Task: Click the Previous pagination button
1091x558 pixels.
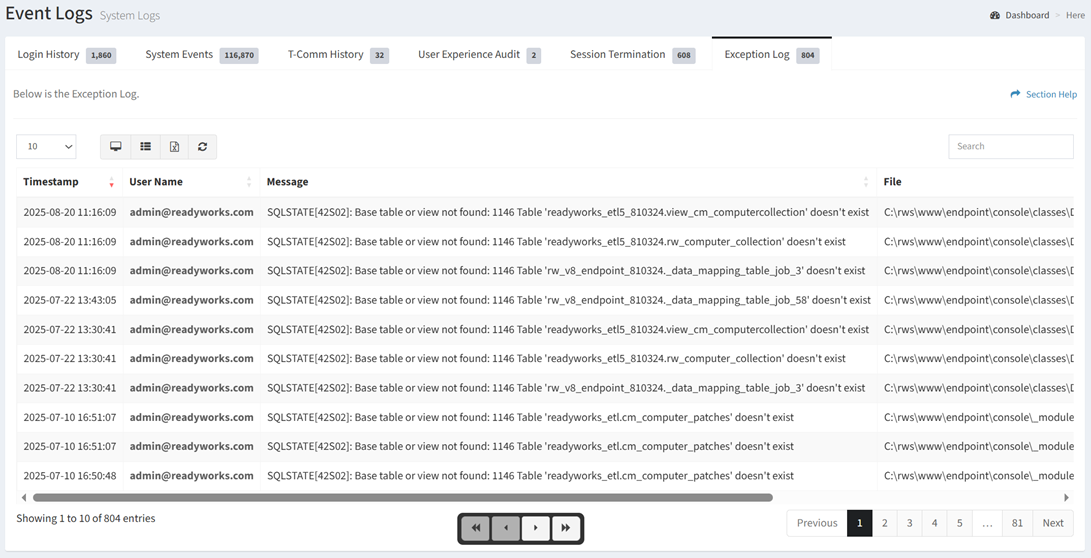Action: [817, 523]
